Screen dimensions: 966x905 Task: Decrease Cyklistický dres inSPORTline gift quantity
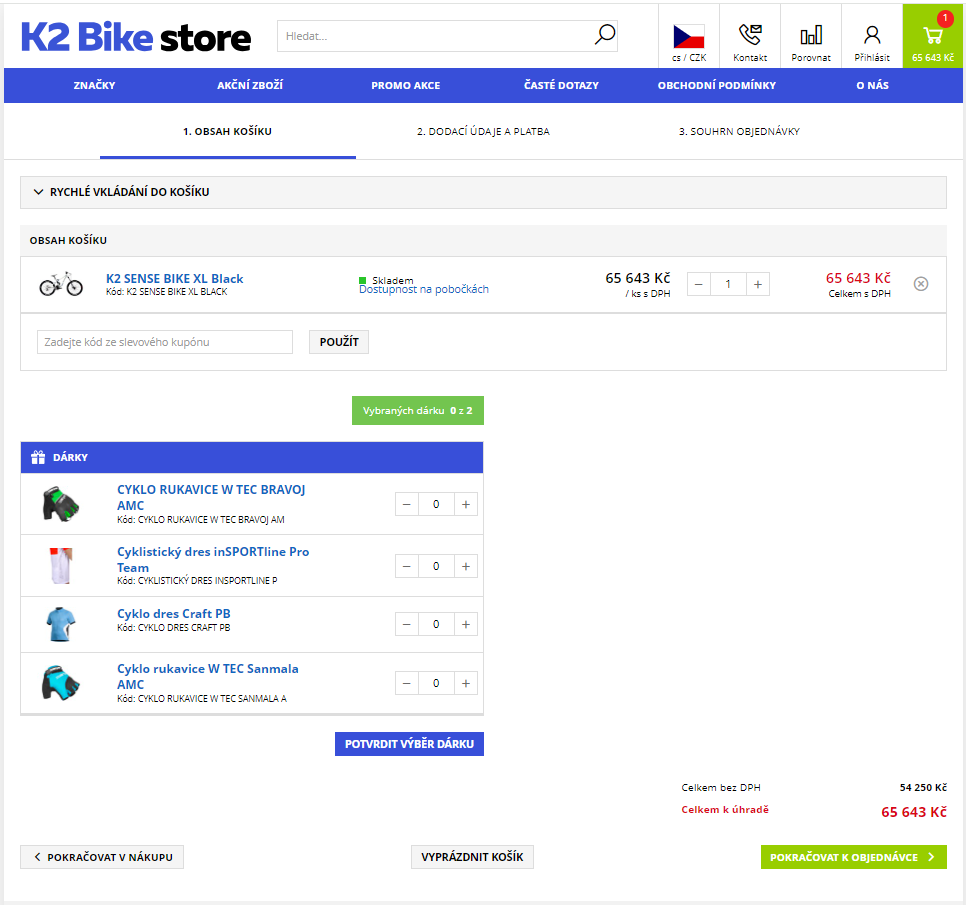[x=407, y=566]
